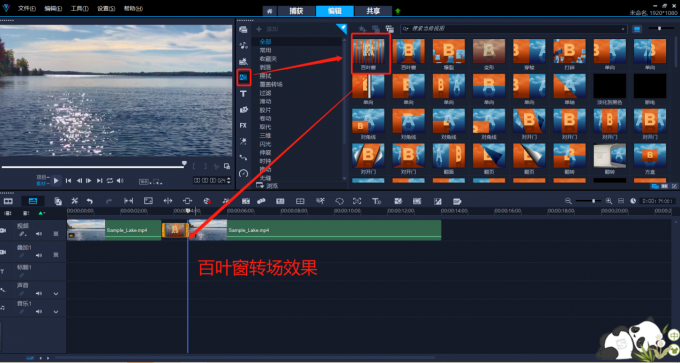The image size is (680, 363).
Task: Mute the video track speaker icon
Action: tap(39, 234)
